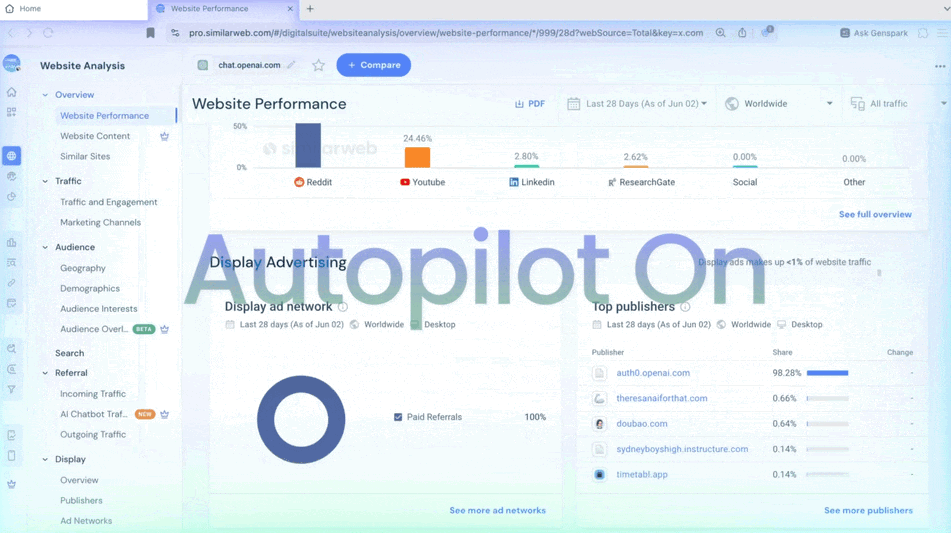The width and height of the screenshot is (951, 533).
Task: Open Search section in sidebar
Action: point(70,353)
